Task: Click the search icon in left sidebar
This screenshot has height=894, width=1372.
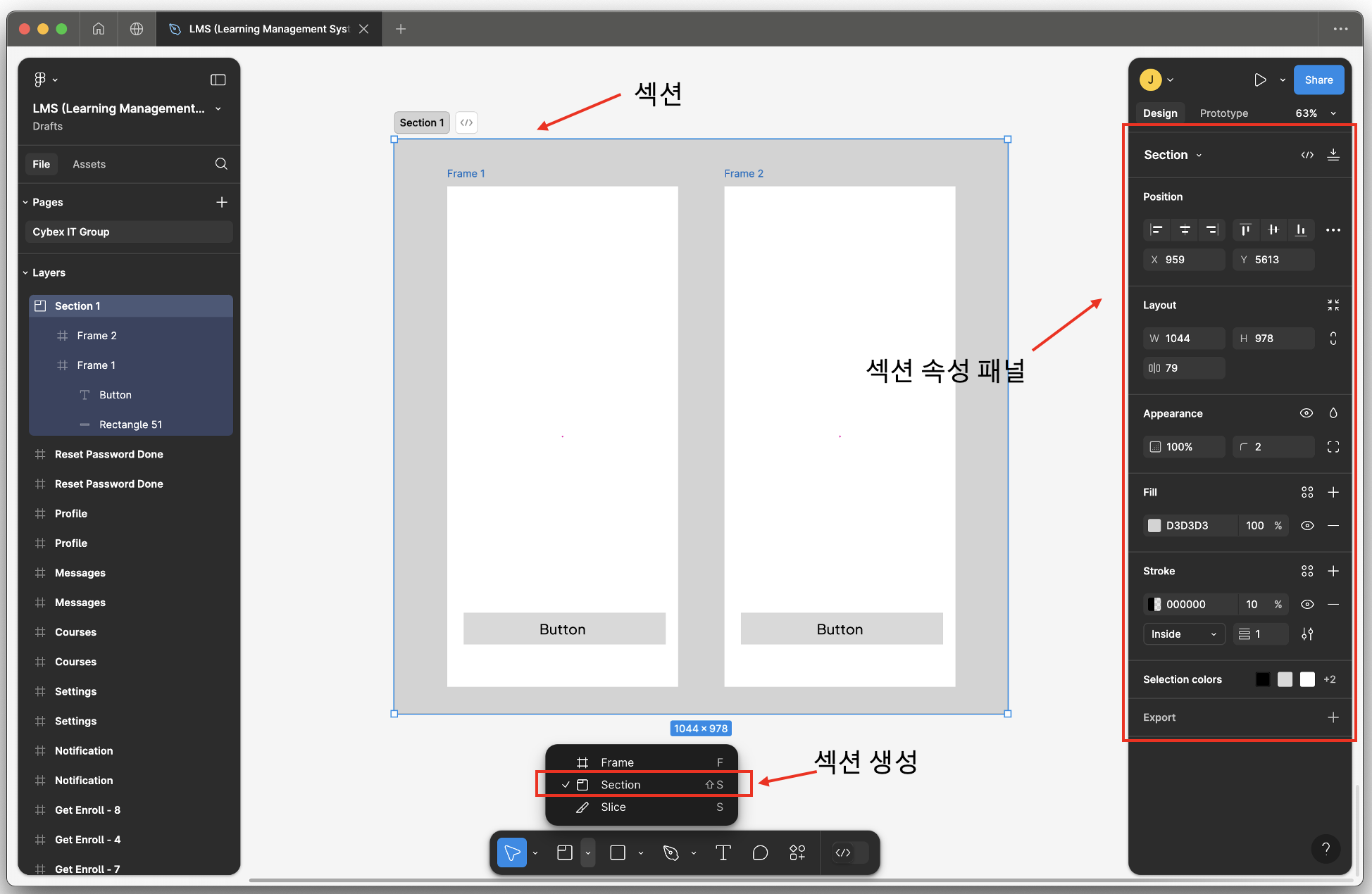Action: pyautogui.click(x=221, y=163)
